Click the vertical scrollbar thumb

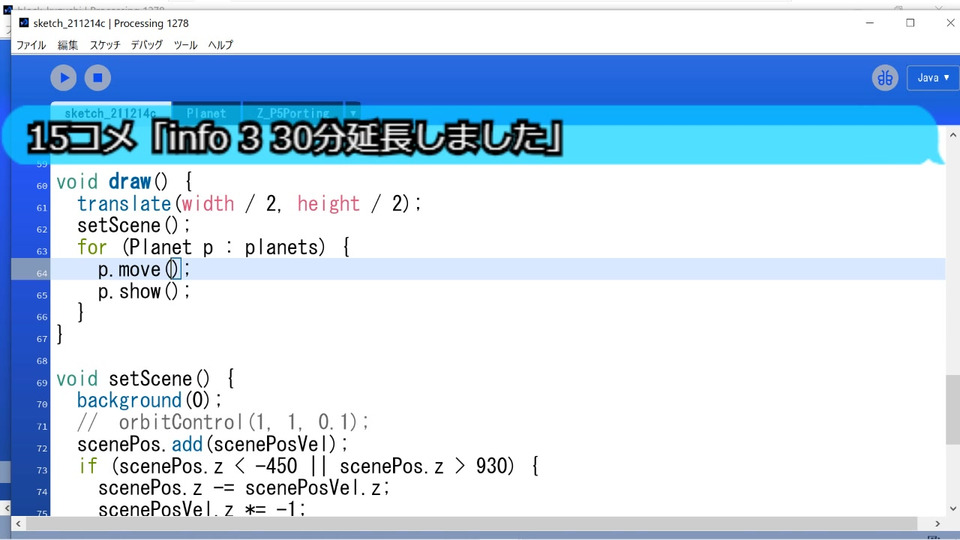coord(953,410)
